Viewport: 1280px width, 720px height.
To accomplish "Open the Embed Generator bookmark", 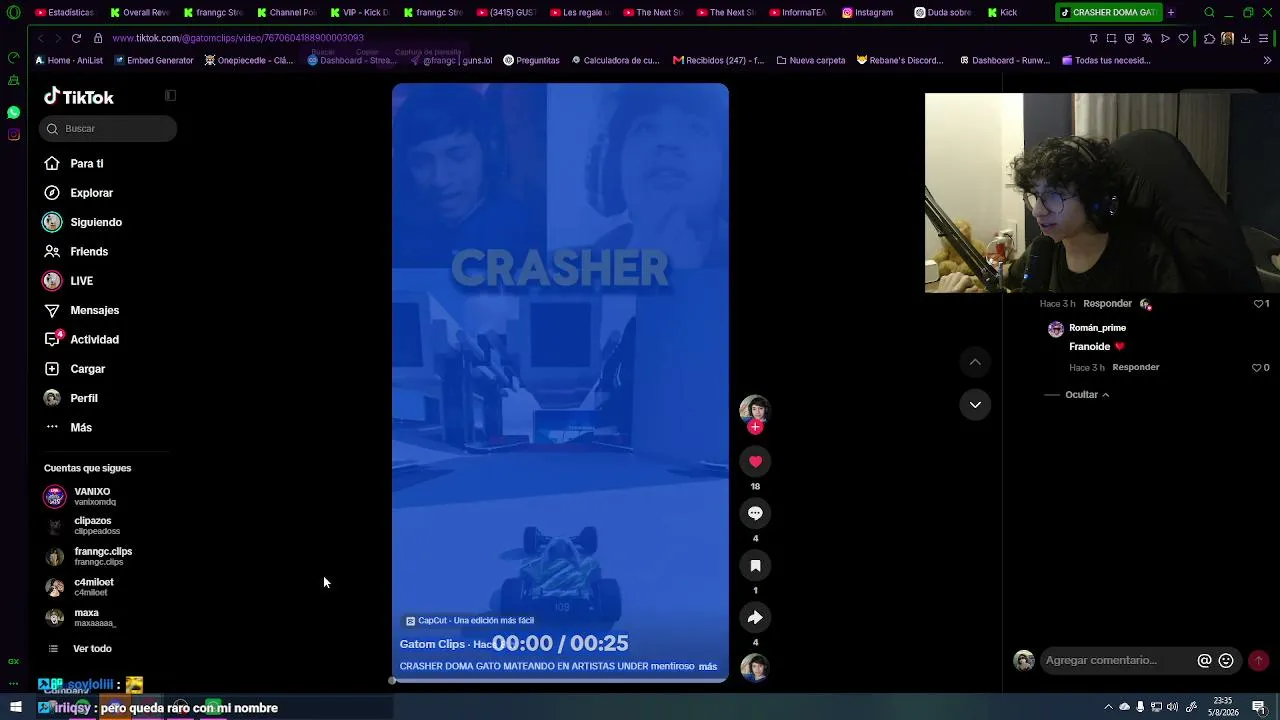I will tap(154, 60).
